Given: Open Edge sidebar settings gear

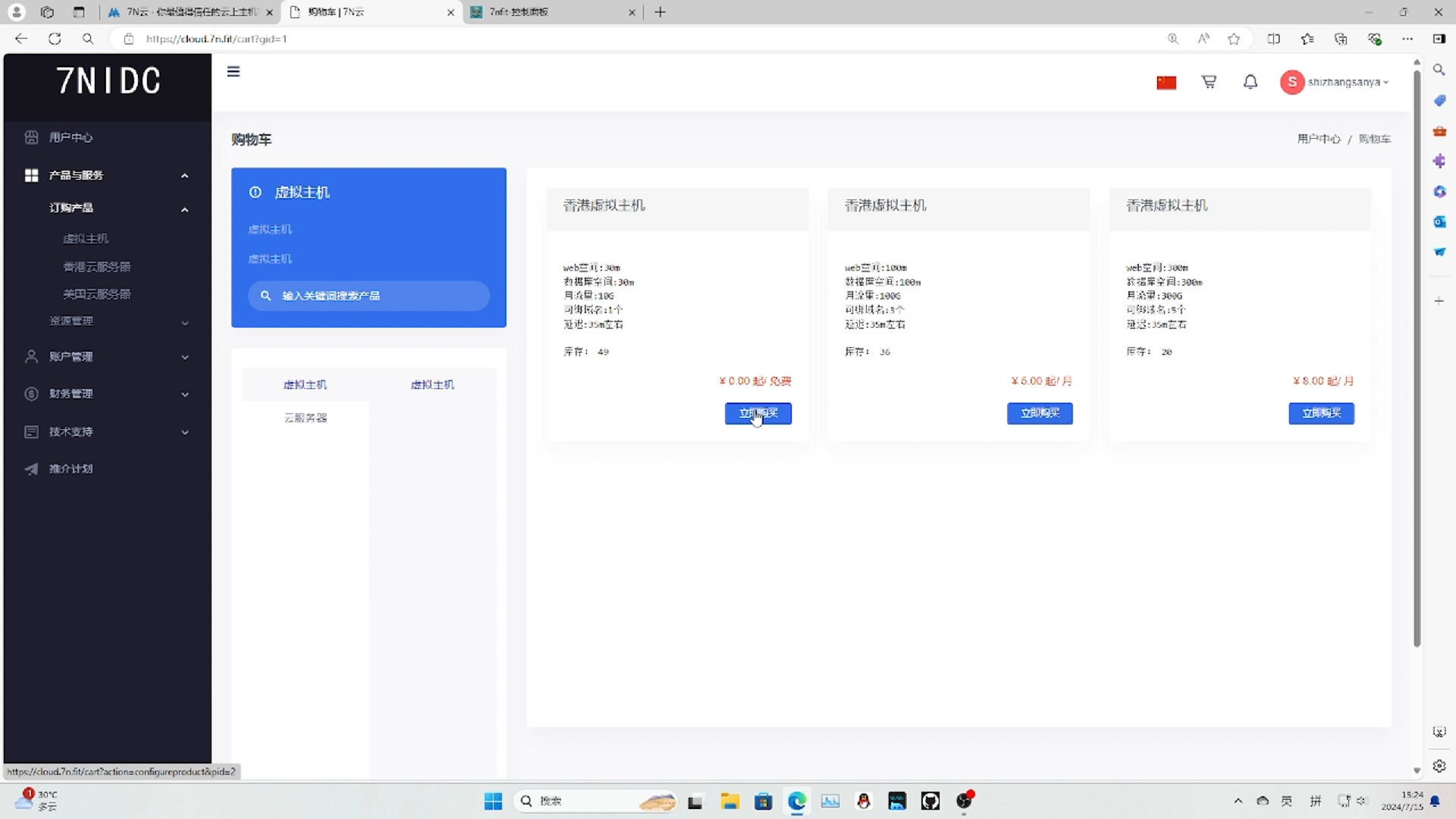Looking at the screenshot, I should point(1439,766).
